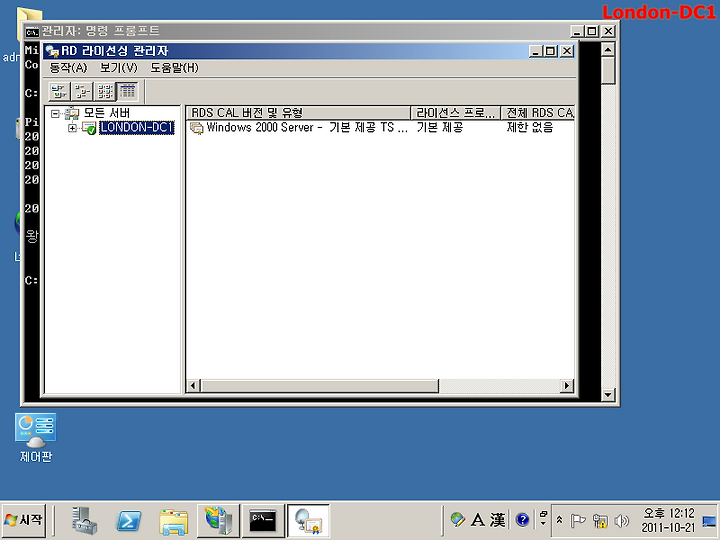Launch PowerShell from the taskbar

pyautogui.click(x=129, y=521)
